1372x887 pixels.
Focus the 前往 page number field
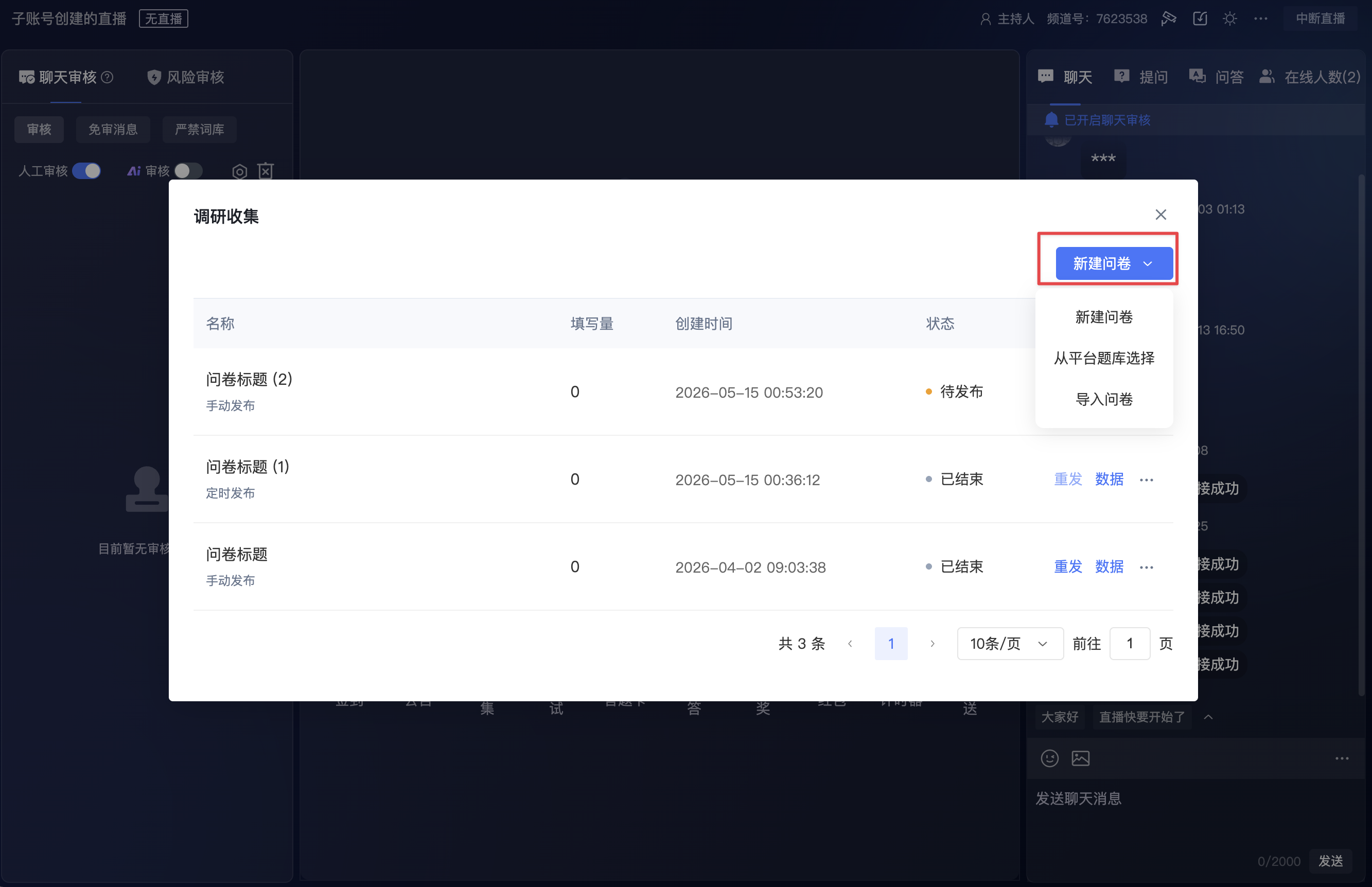(1129, 643)
